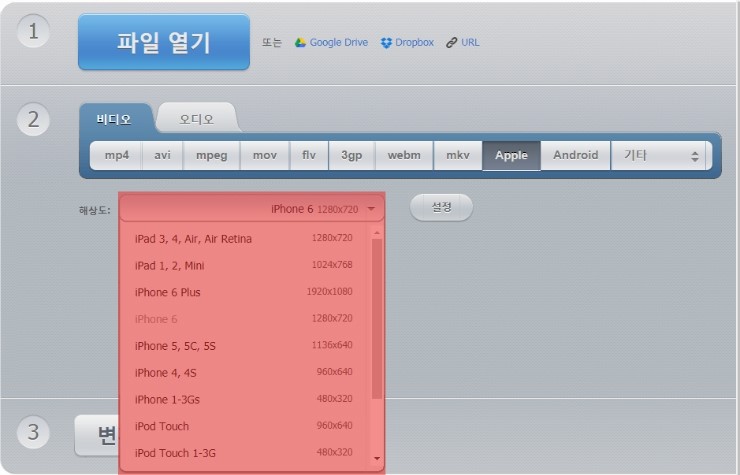
Task: Open the URL link
Action: pyautogui.click(x=470, y=42)
